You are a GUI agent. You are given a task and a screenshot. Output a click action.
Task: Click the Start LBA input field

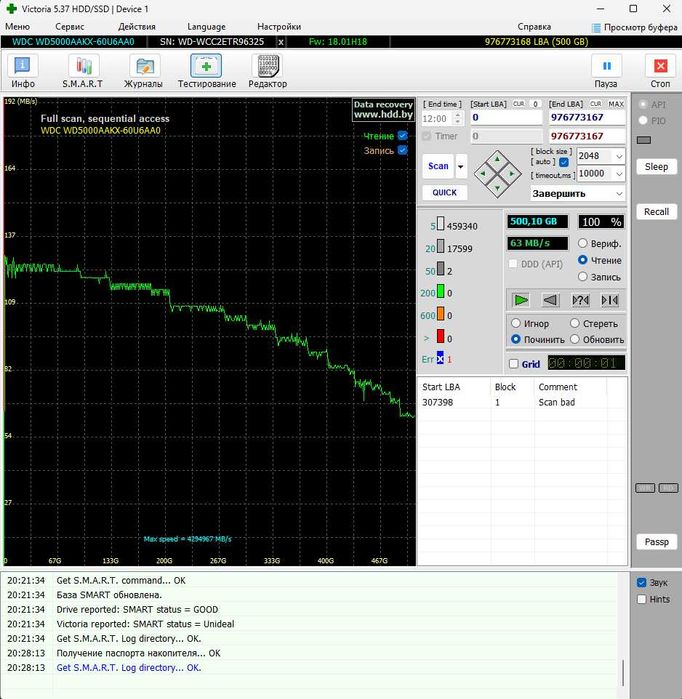click(507, 117)
